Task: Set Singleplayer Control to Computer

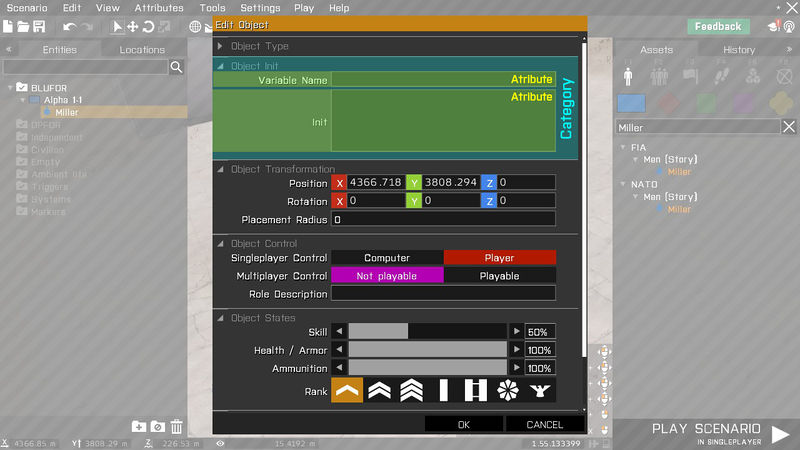Action: 387,258
